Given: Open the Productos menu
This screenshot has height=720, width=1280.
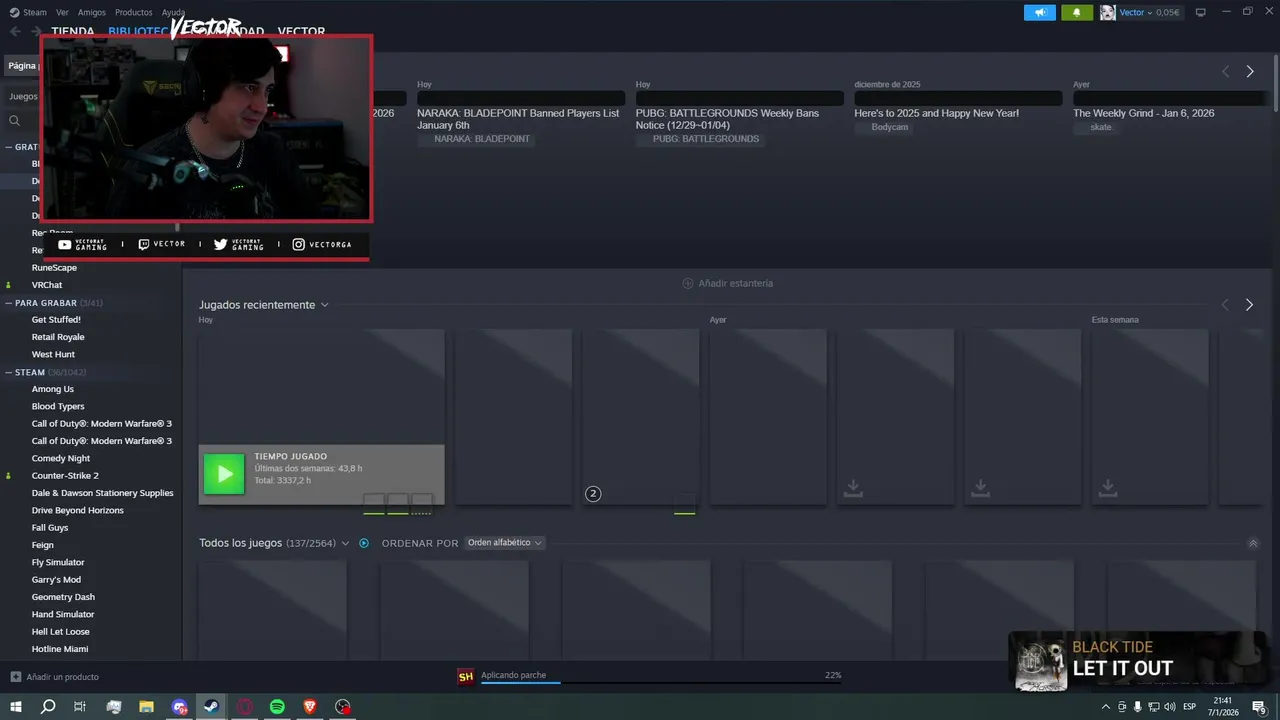Looking at the screenshot, I should click(x=133, y=12).
